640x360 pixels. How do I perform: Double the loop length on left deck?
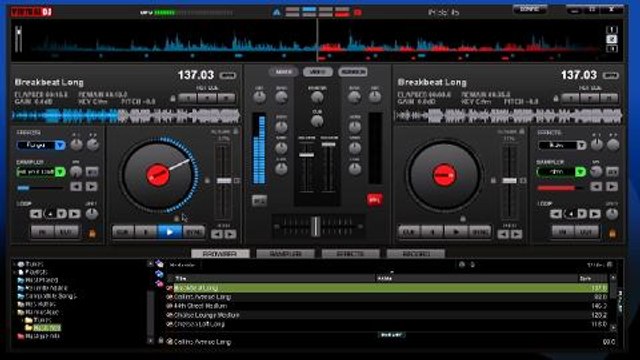75,213
